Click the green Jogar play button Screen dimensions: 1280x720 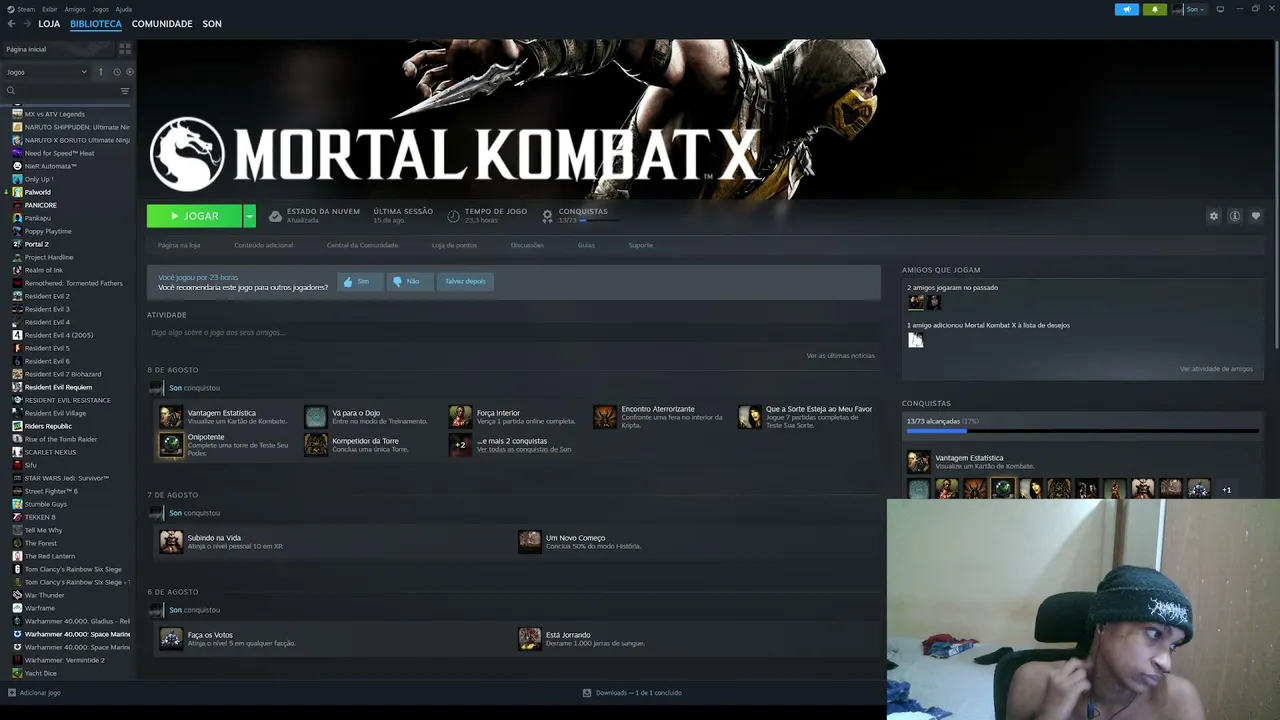click(195, 216)
